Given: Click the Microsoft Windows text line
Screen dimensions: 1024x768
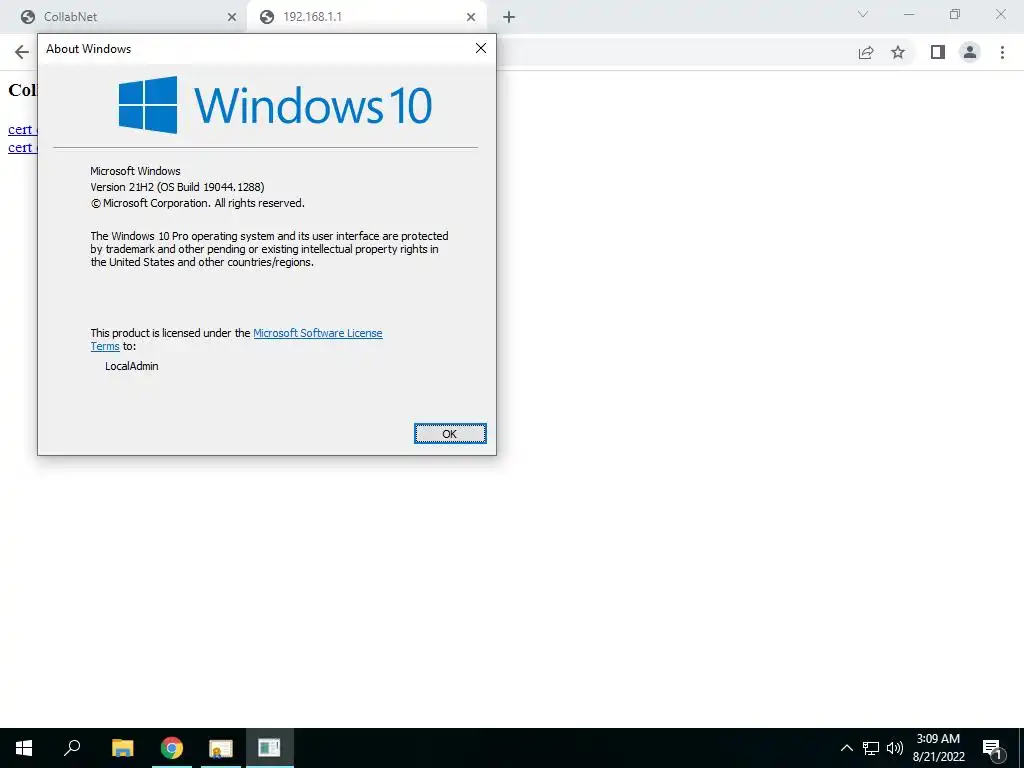Looking at the screenshot, I should [x=135, y=171].
